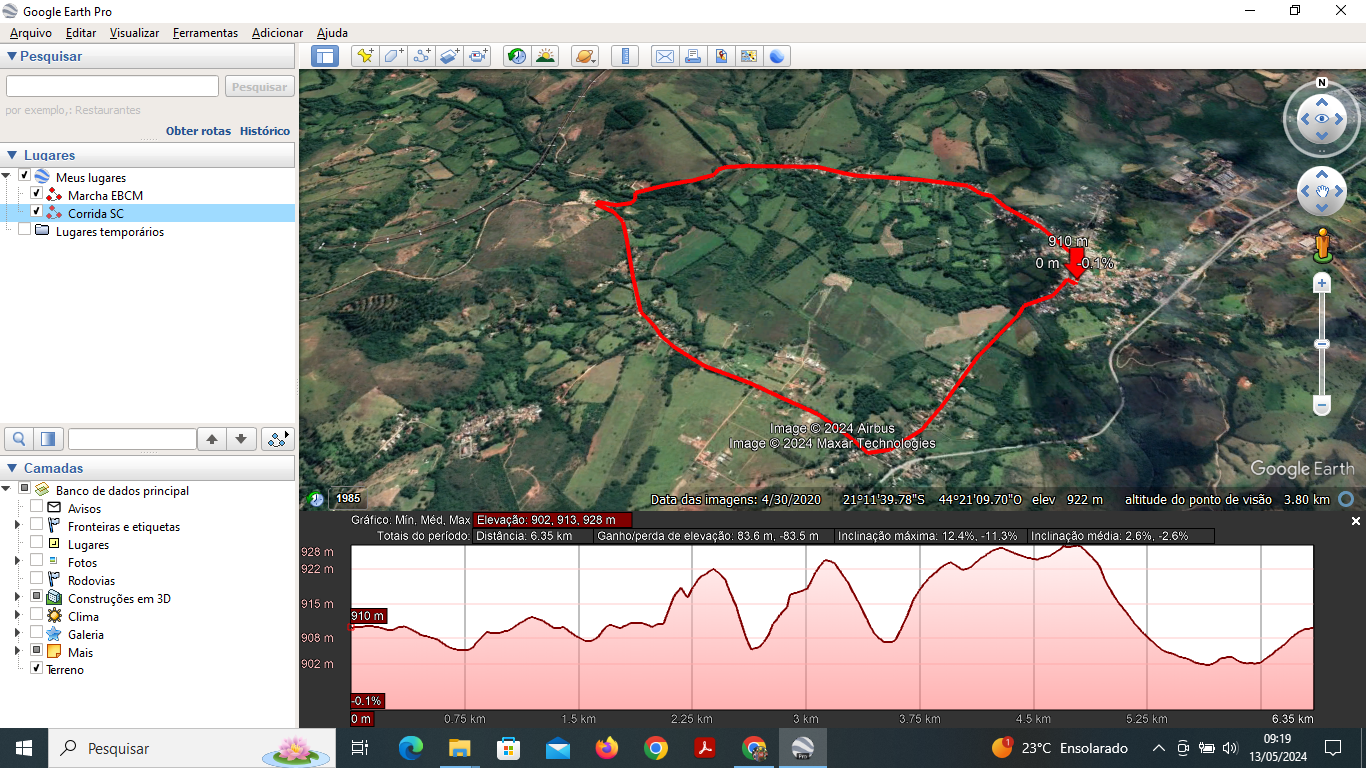Uncheck the Marcha EBCM checkbox
Viewport: 1366px width, 768px height.
click(36, 194)
